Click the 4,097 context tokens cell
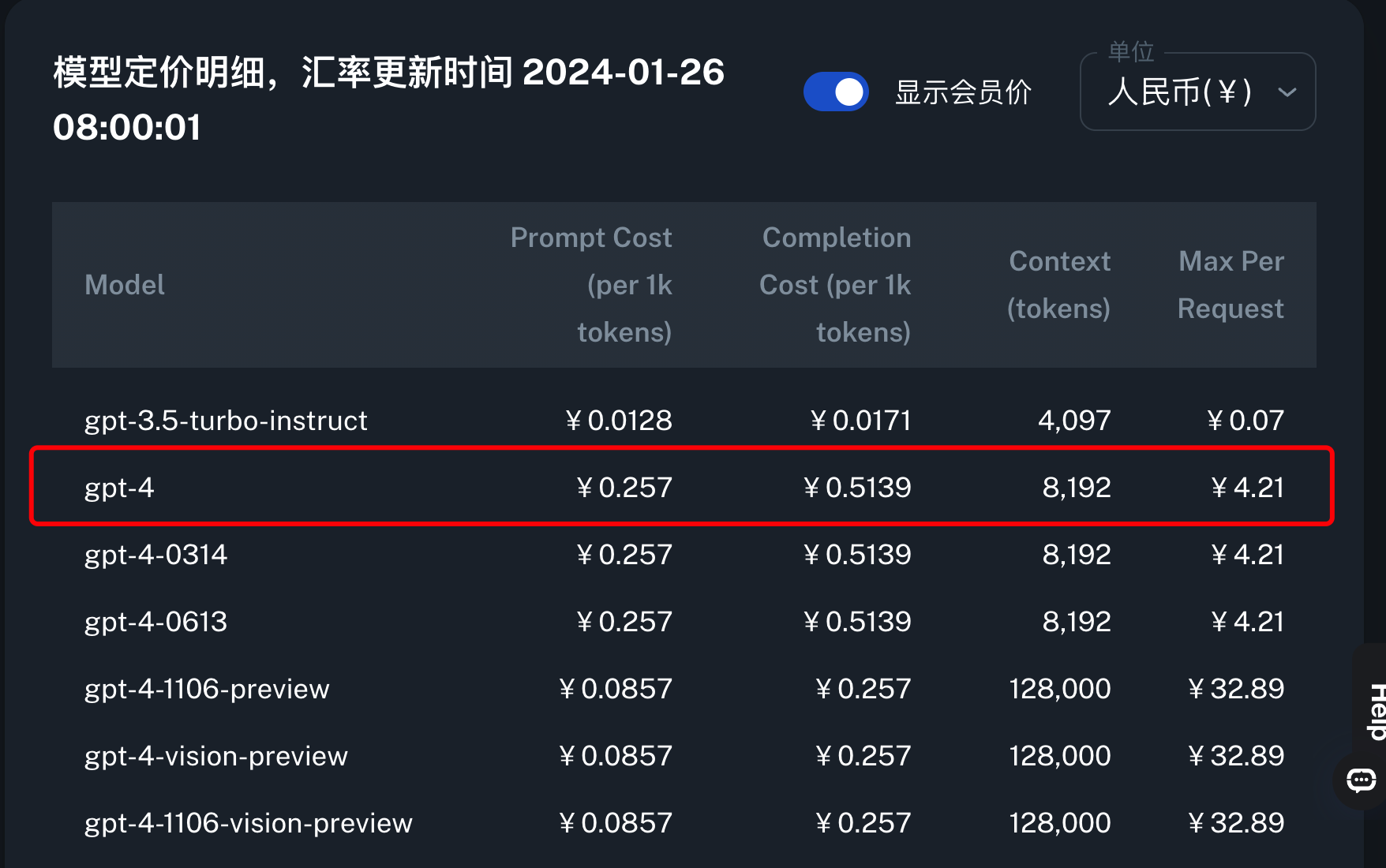This screenshot has height=868, width=1386. pos(1074,421)
